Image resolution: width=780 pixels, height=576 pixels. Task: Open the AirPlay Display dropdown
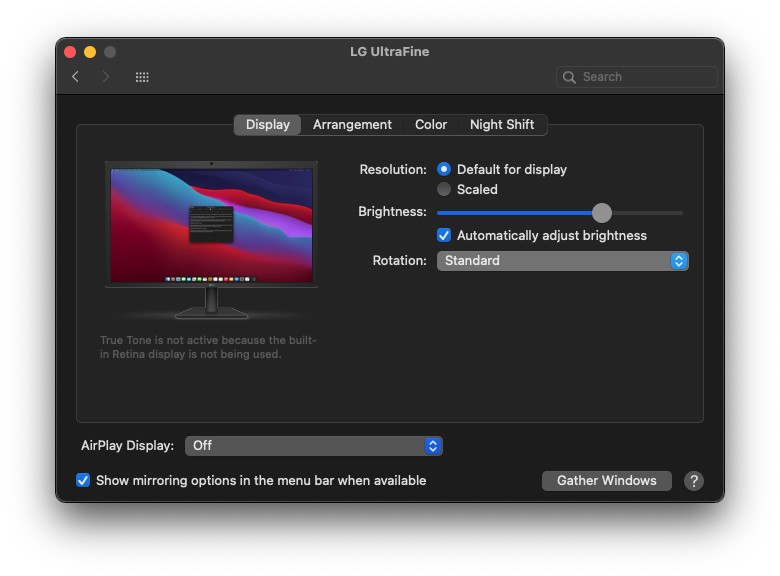(x=314, y=446)
